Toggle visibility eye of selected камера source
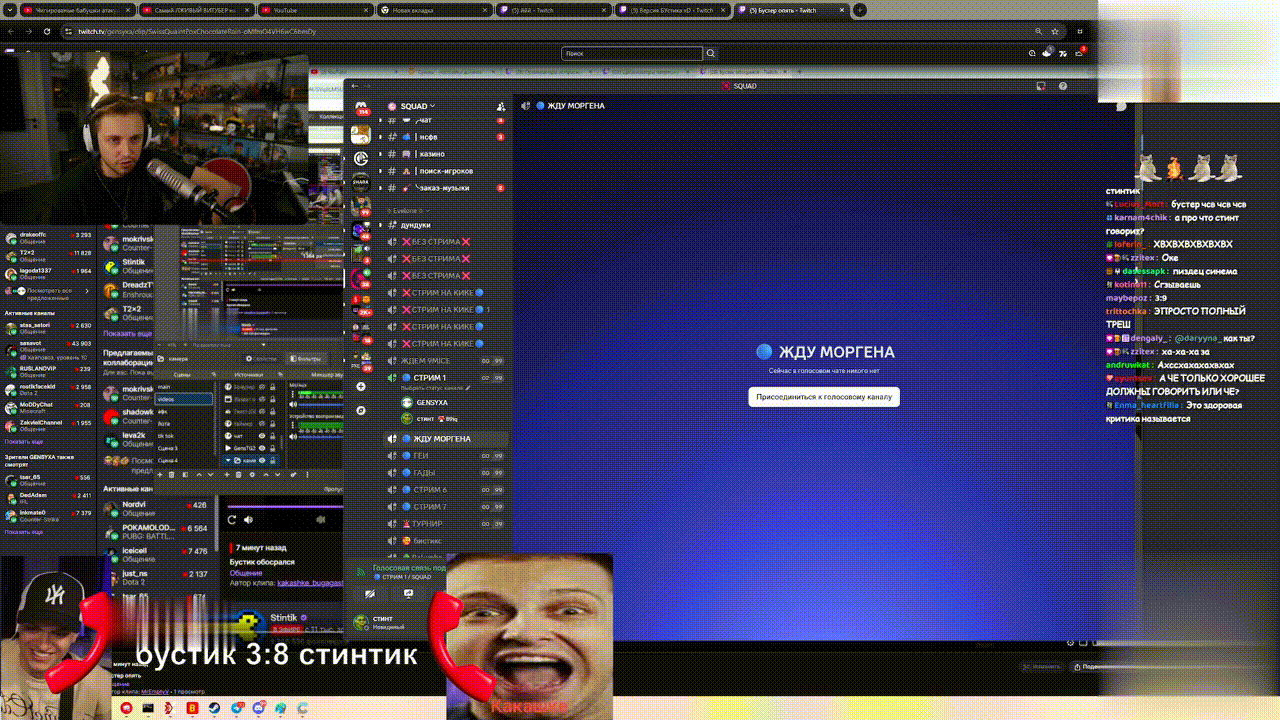 (x=264, y=460)
